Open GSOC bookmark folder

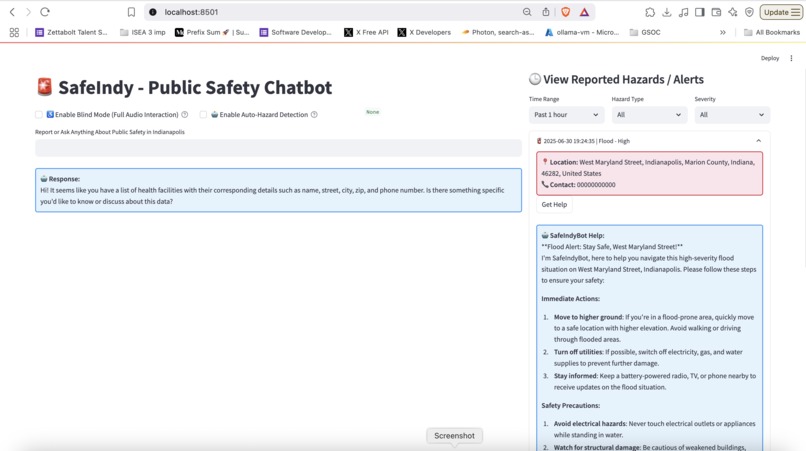pos(645,32)
